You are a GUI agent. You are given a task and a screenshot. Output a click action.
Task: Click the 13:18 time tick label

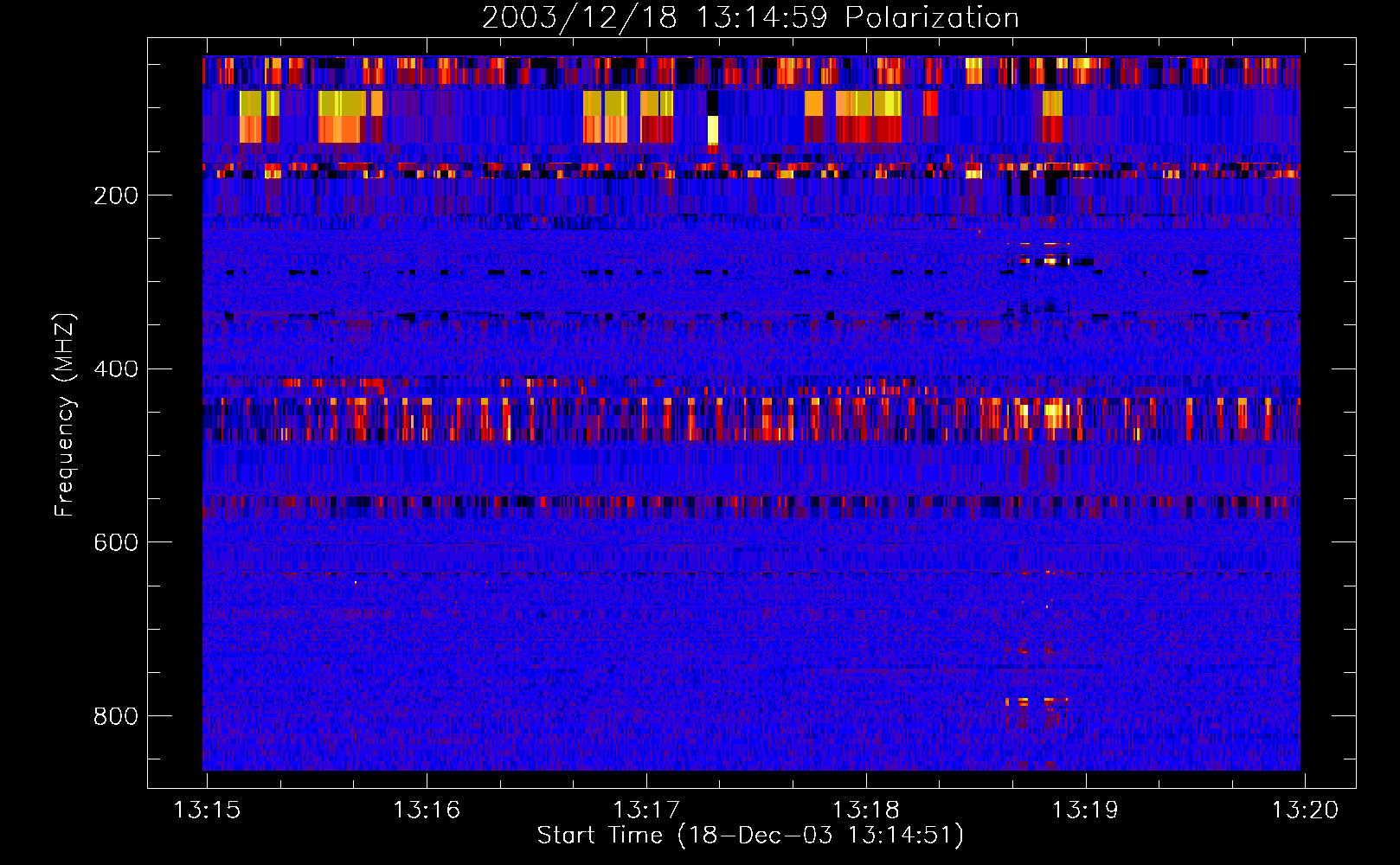[x=866, y=811]
